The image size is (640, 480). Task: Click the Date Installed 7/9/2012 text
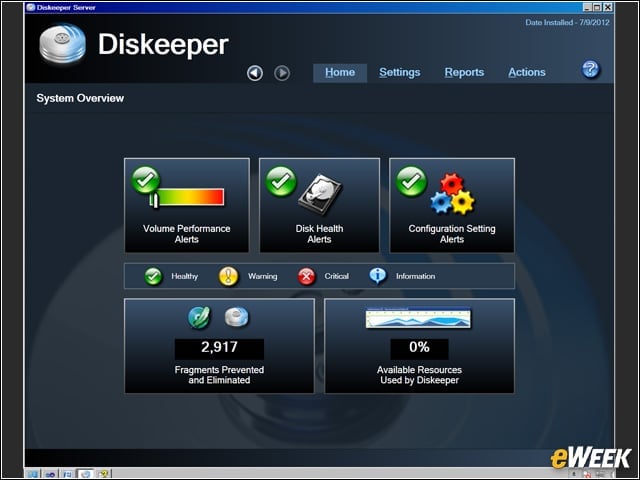coord(567,22)
